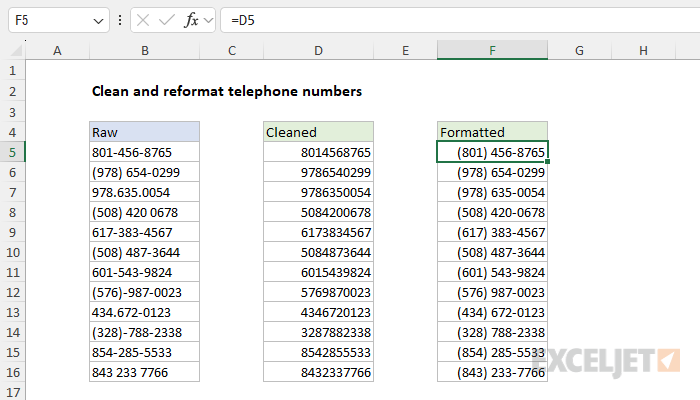Select the 'Formatted' header cell

492,132
